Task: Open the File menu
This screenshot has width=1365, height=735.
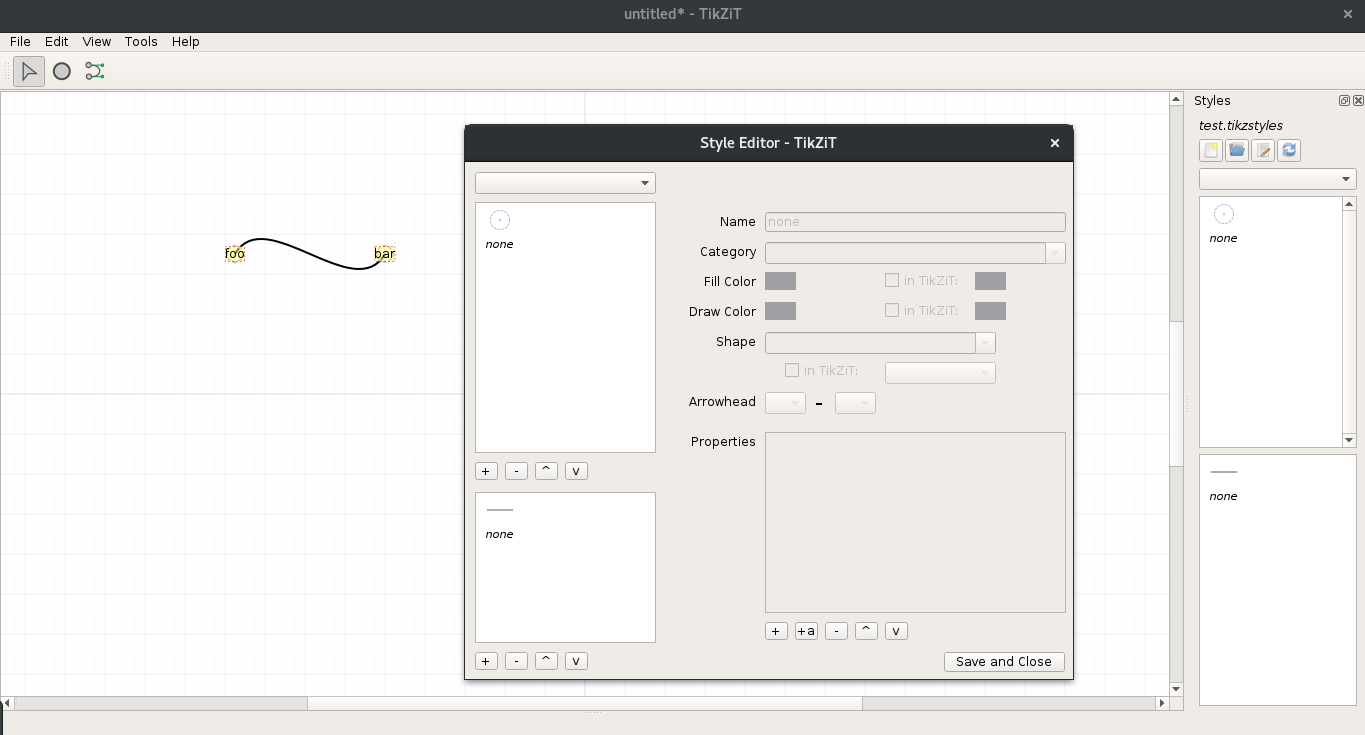Action: [x=20, y=41]
